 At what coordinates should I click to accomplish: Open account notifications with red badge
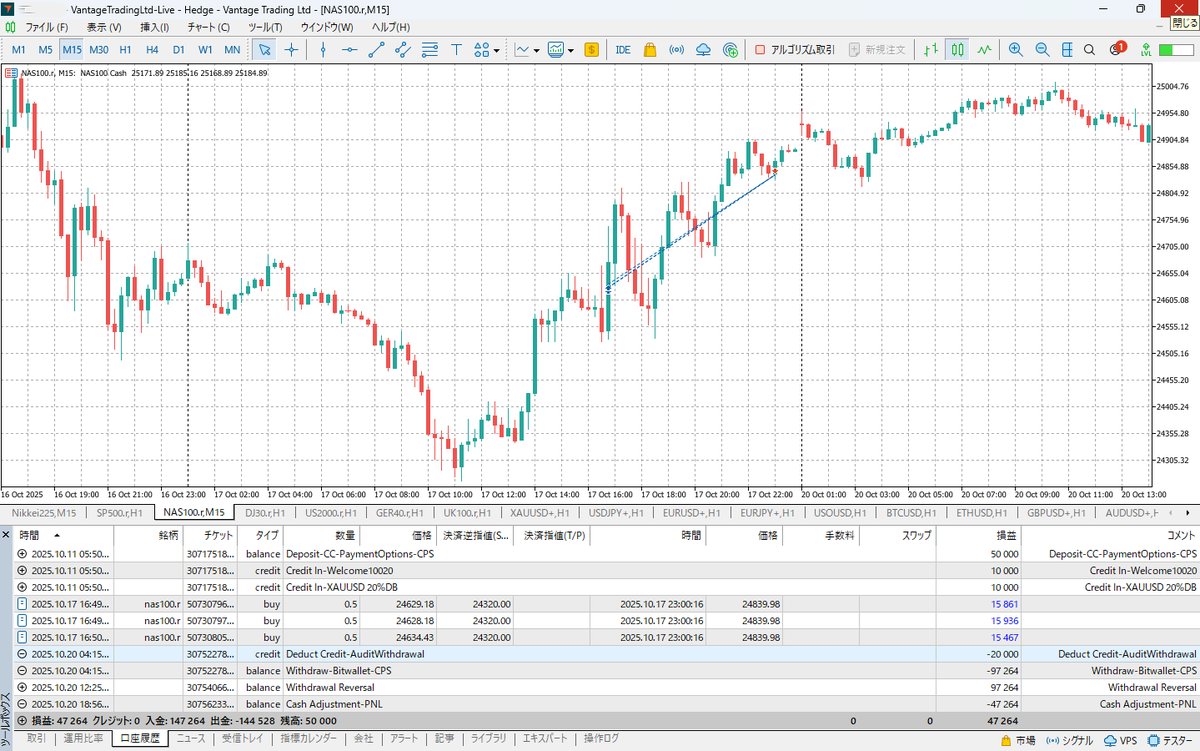(1118, 49)
